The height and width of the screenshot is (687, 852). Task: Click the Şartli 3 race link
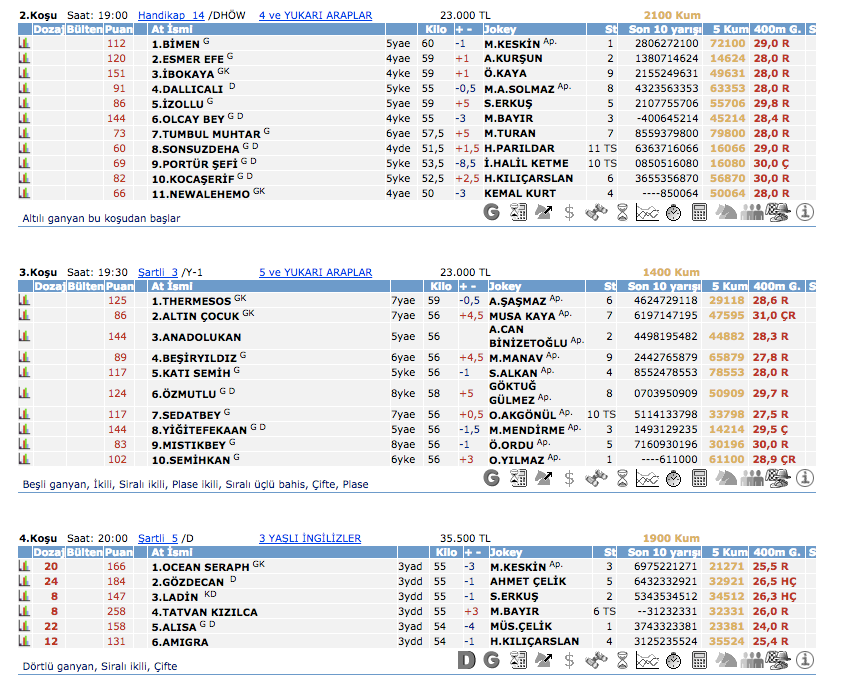[x=158, y=272]
